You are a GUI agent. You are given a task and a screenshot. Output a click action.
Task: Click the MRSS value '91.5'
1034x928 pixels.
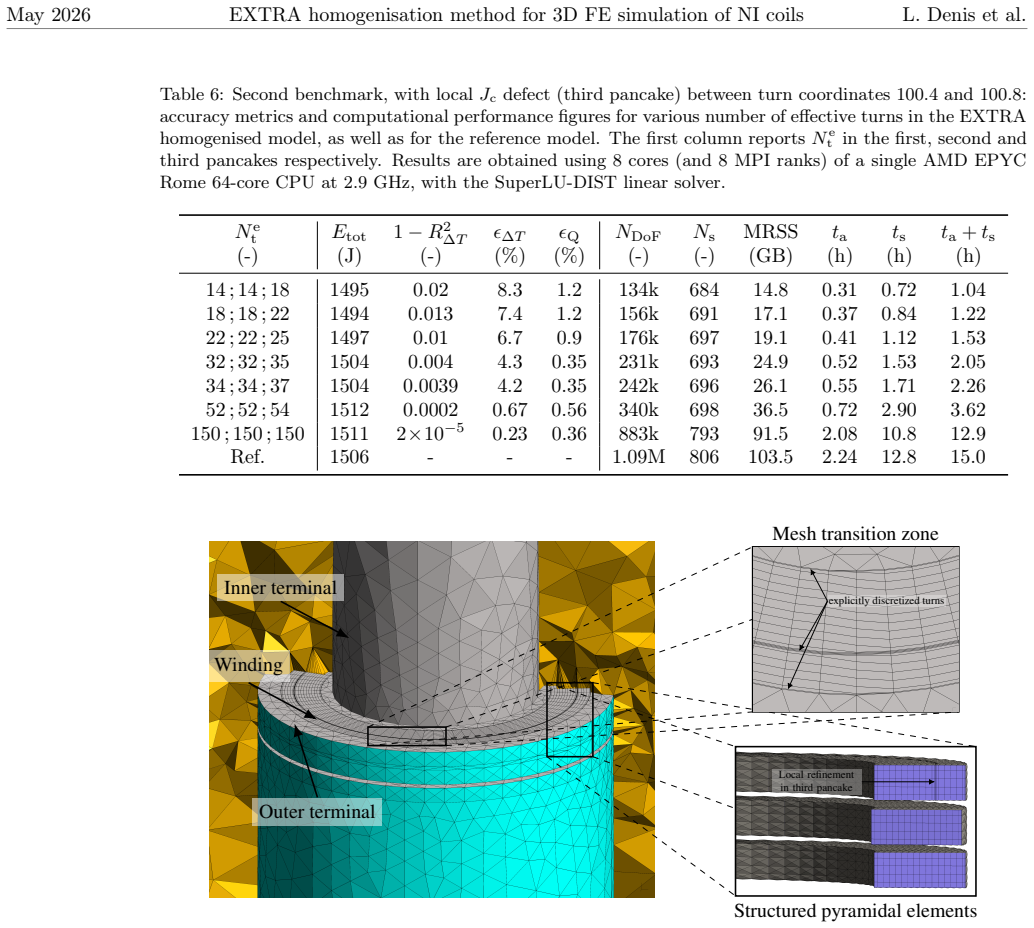click(x=770, y=433)
